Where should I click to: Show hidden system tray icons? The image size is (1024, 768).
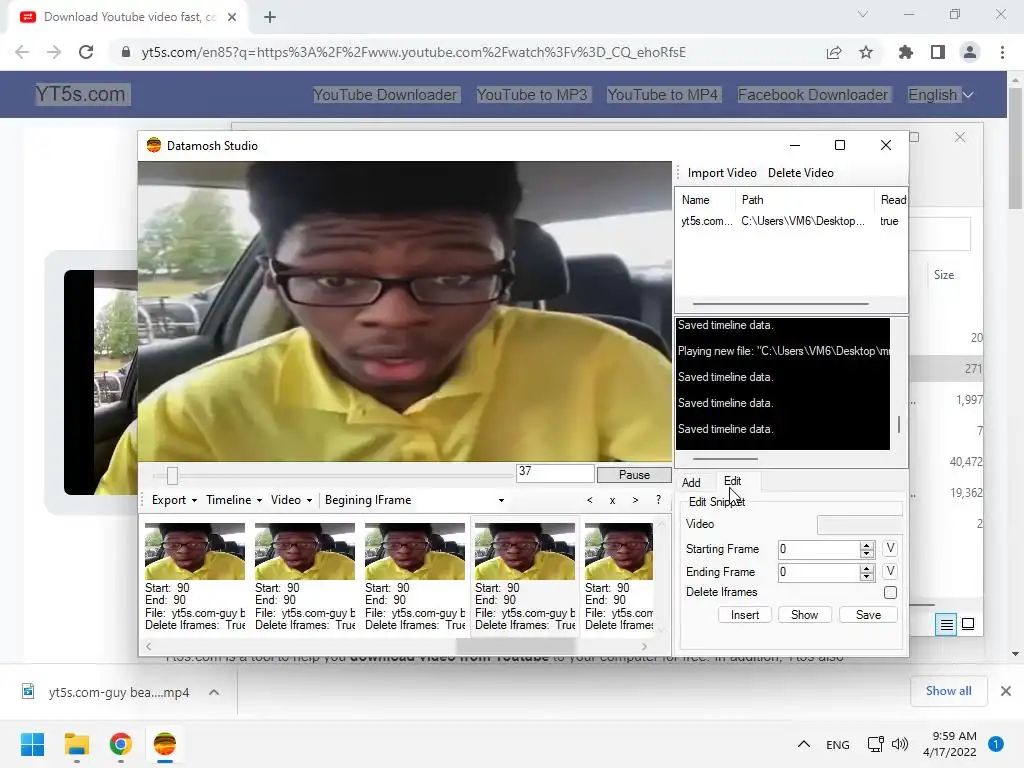pyautogui.click(x=804, y=744)
